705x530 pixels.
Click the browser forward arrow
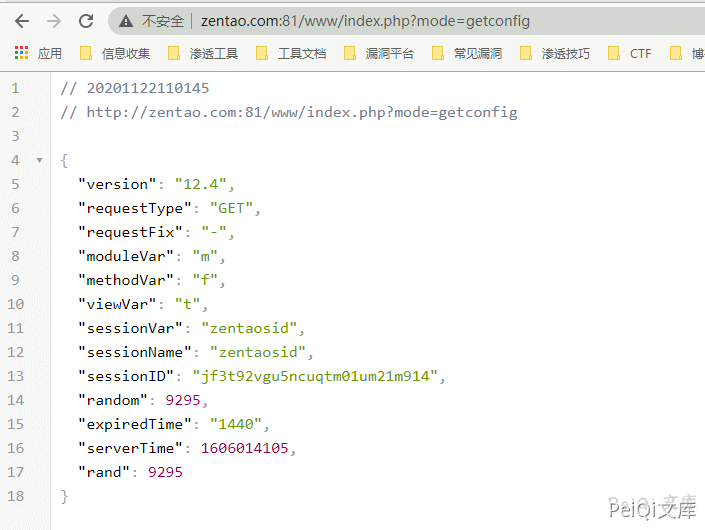54,21
